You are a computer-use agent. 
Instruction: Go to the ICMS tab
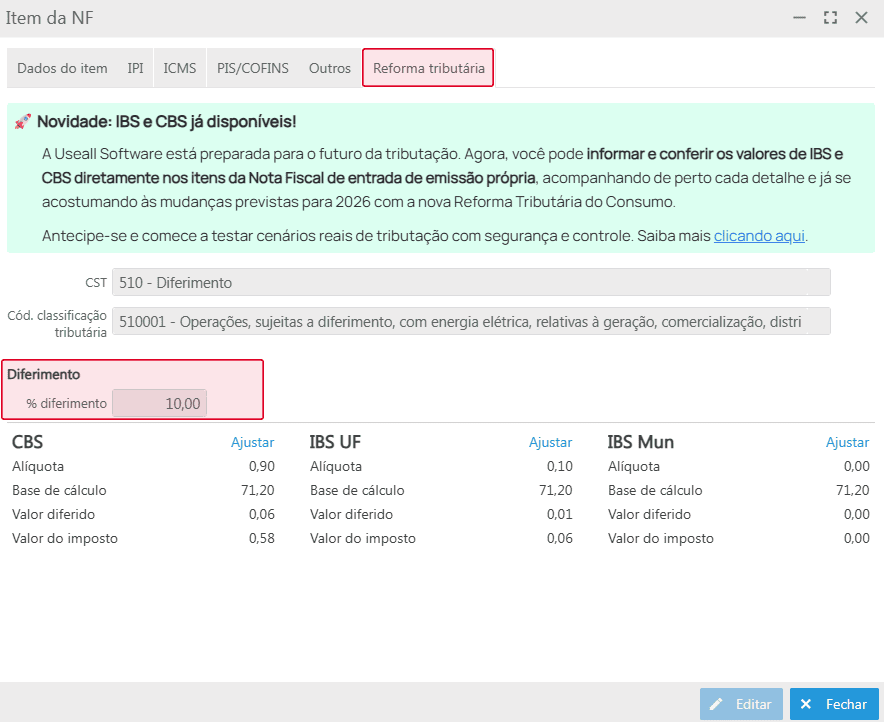coord(180,68)
